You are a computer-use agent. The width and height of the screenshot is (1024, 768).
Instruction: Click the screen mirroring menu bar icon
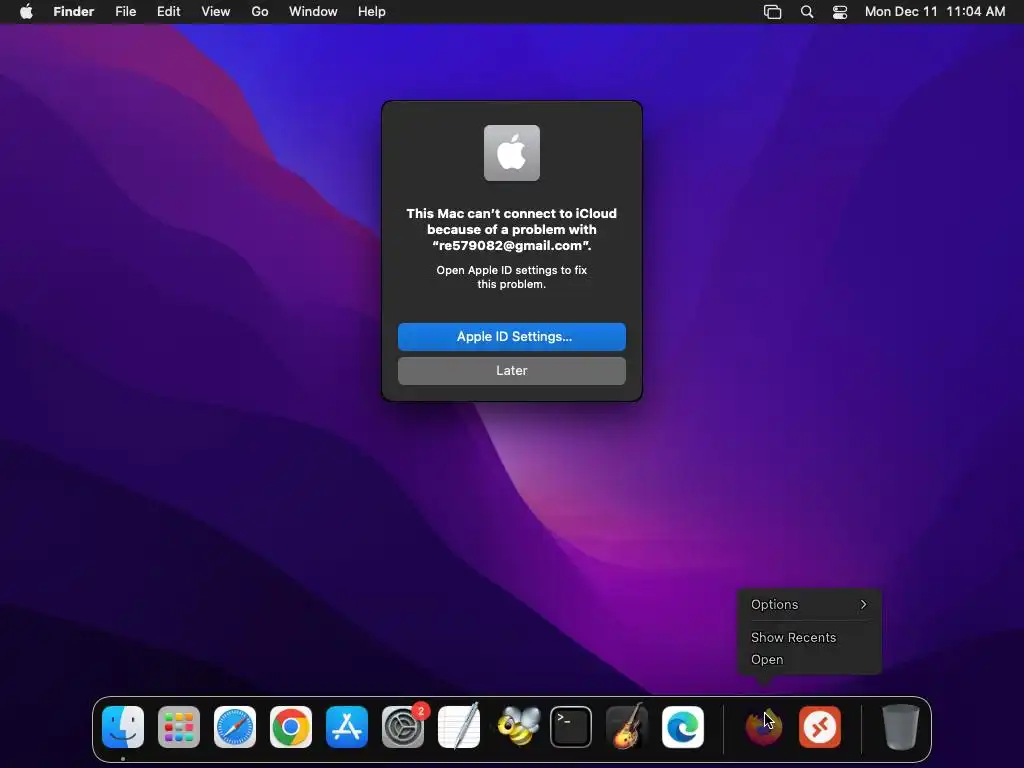point(773,12)
